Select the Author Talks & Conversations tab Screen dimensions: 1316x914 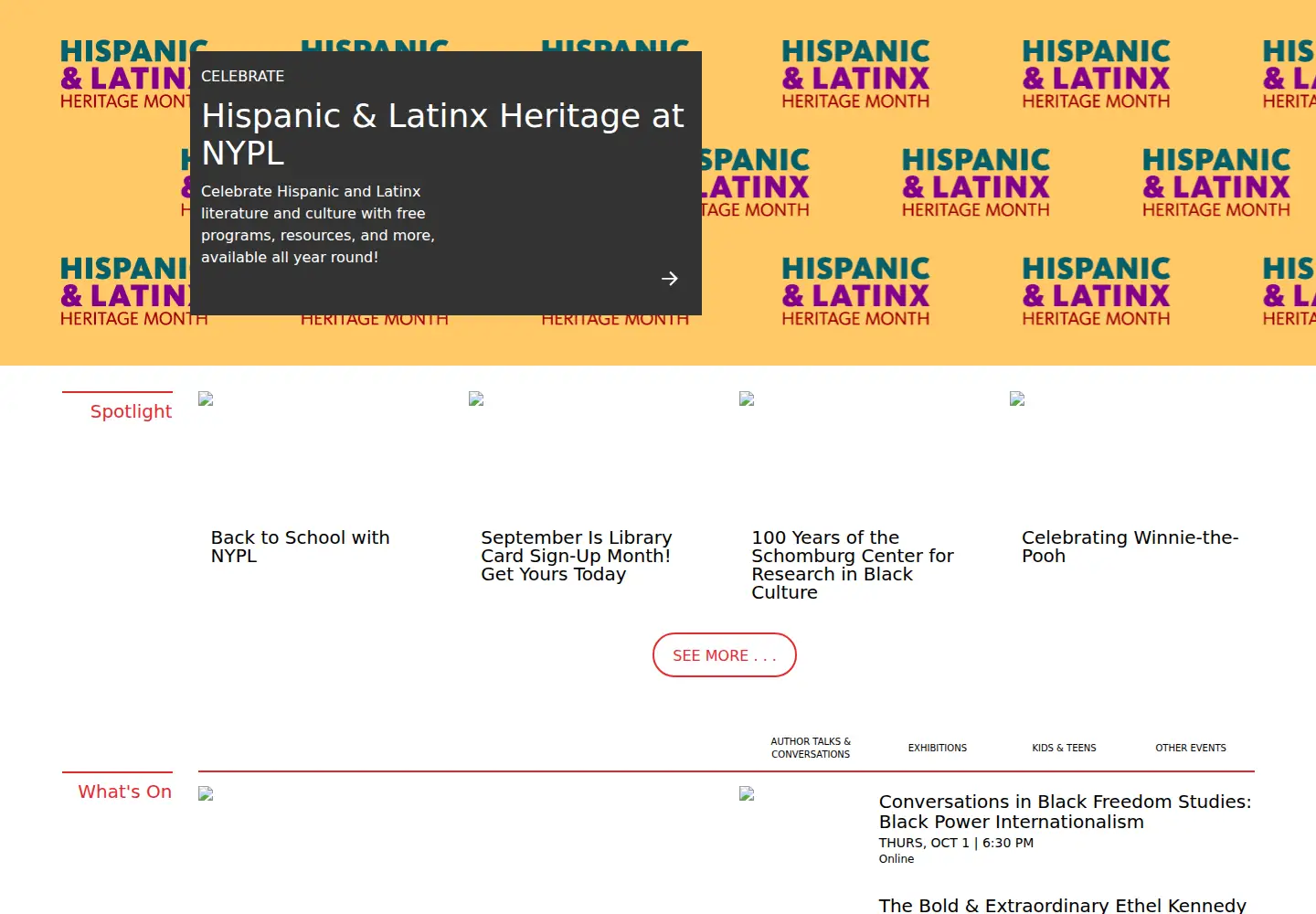(811, 748)
